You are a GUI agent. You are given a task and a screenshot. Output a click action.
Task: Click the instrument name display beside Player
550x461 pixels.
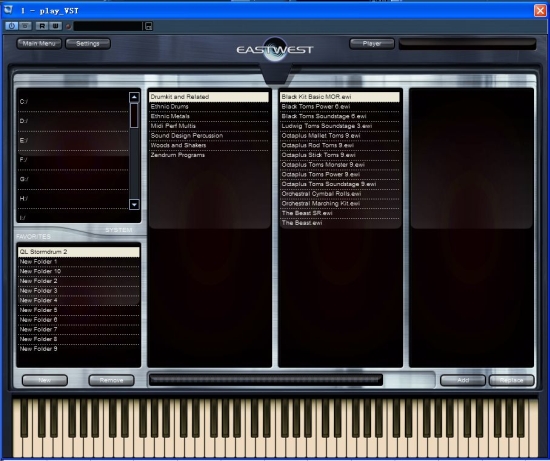[467, 44]
